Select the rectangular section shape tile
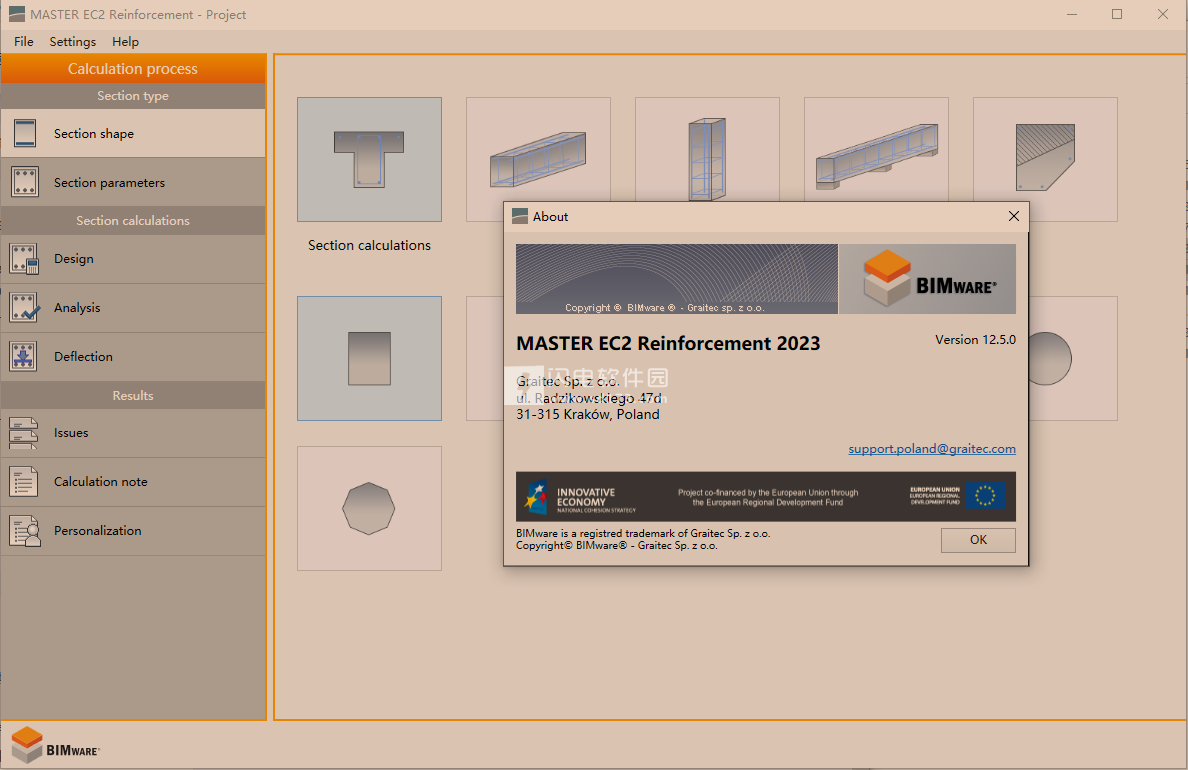 pyautogui.click(x=369, y=358)
